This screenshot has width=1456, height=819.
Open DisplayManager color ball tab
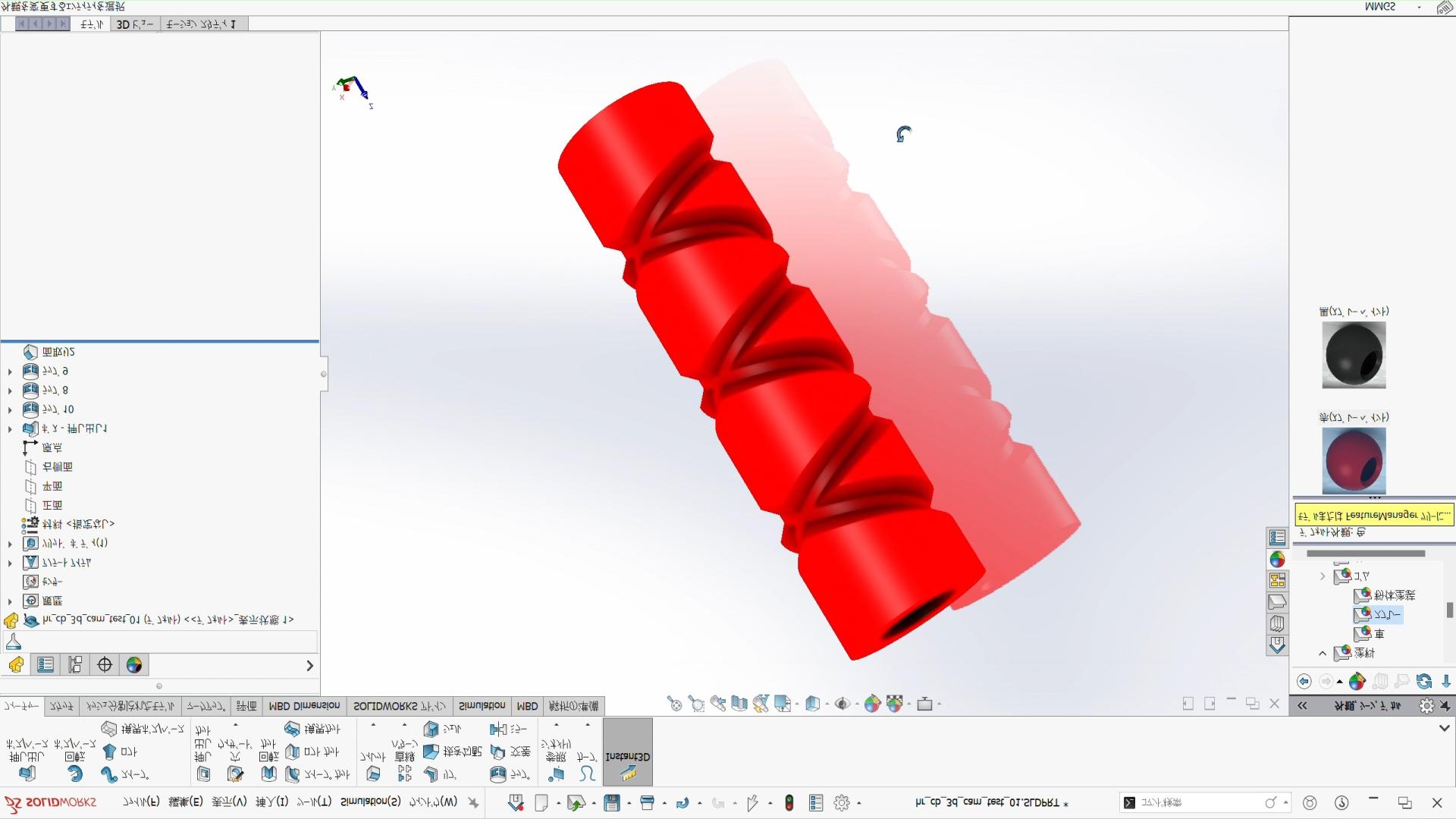tap(134, 665)
